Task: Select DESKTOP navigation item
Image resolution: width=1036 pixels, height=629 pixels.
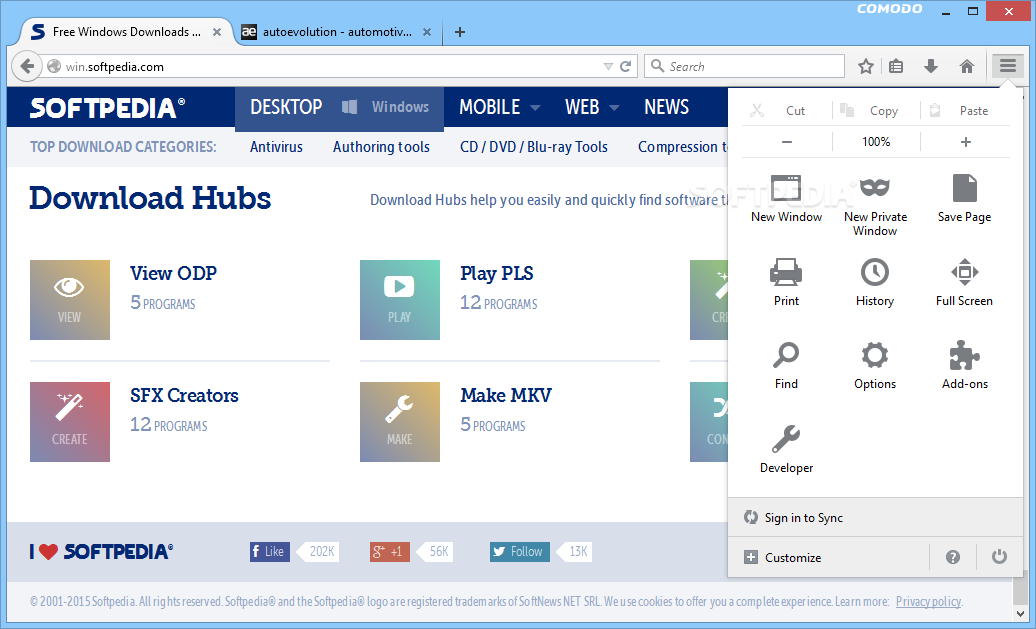Action: (x=286, y=107)
